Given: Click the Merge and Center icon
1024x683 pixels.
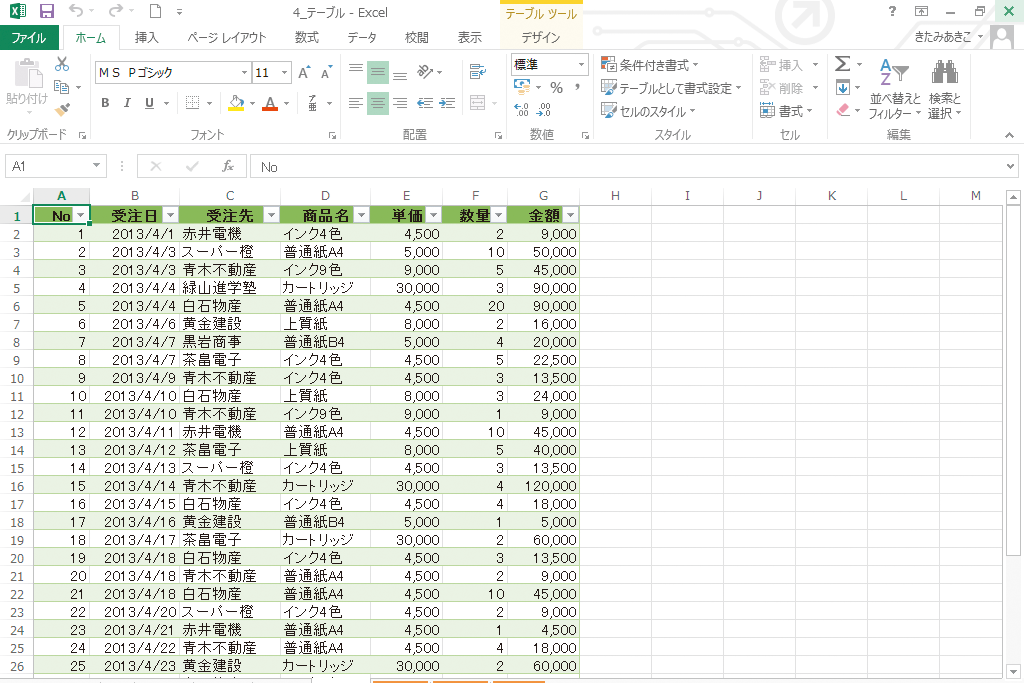Looking at the screenshot, I should [x=477, y=103].
